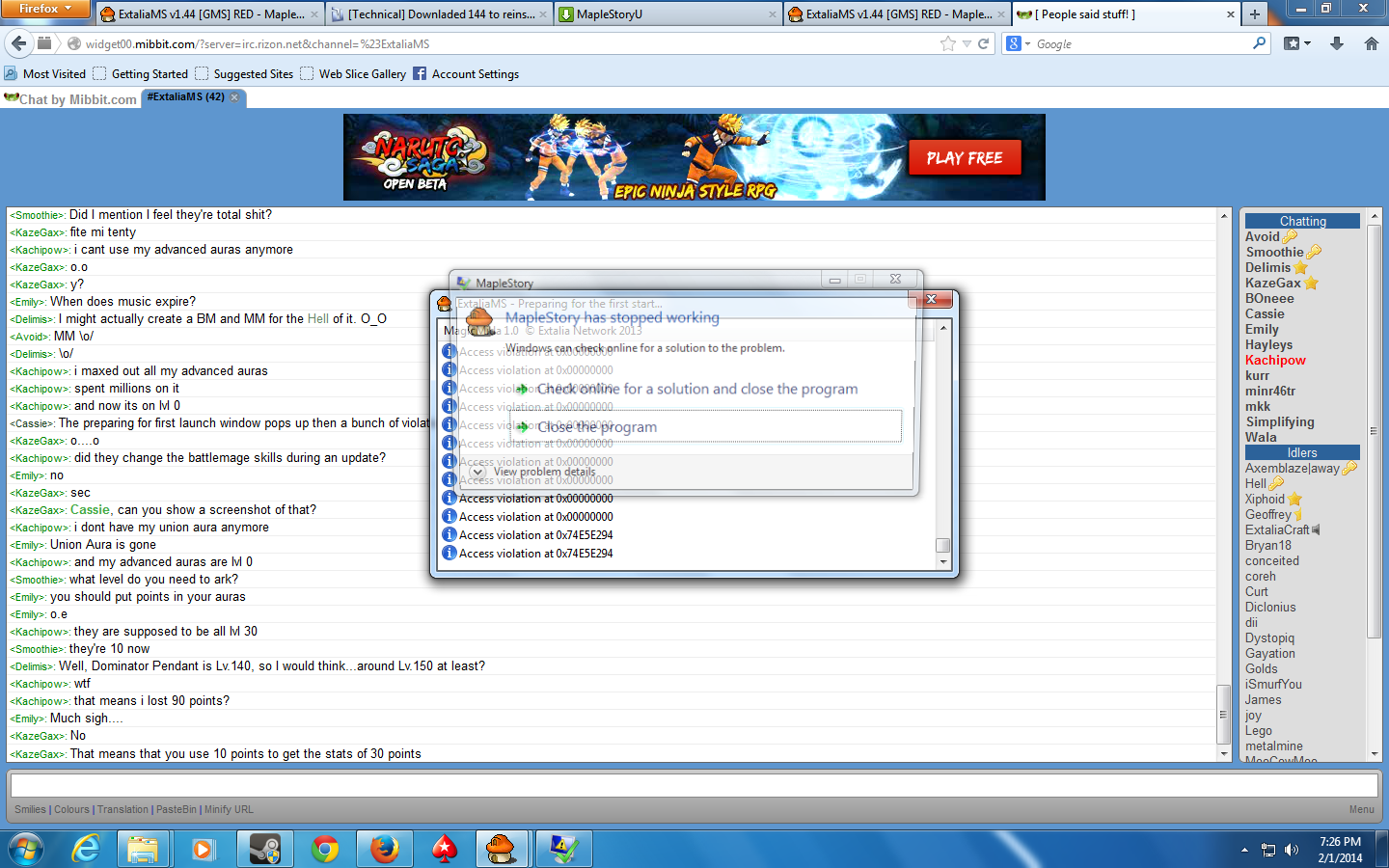Open Most Visited bookmarks

45,74
